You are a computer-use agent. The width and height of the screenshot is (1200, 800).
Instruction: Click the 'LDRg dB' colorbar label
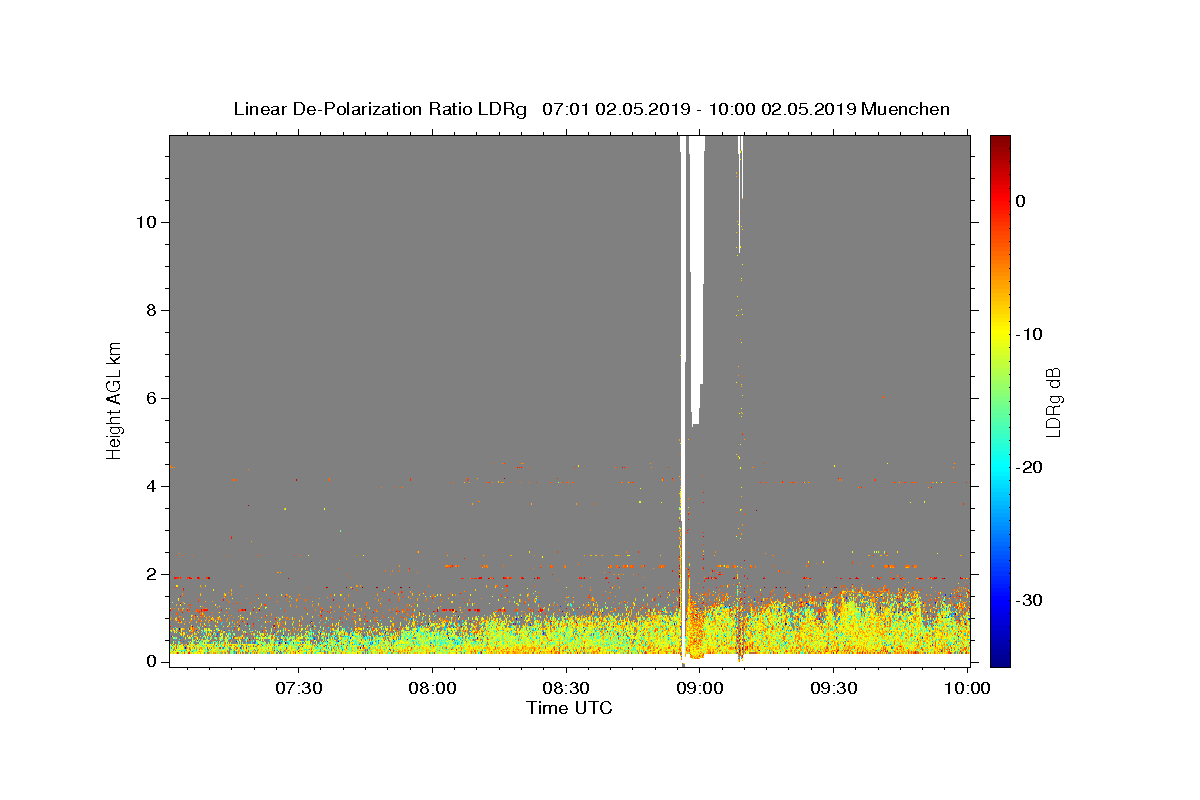(x=1053, y=402)
